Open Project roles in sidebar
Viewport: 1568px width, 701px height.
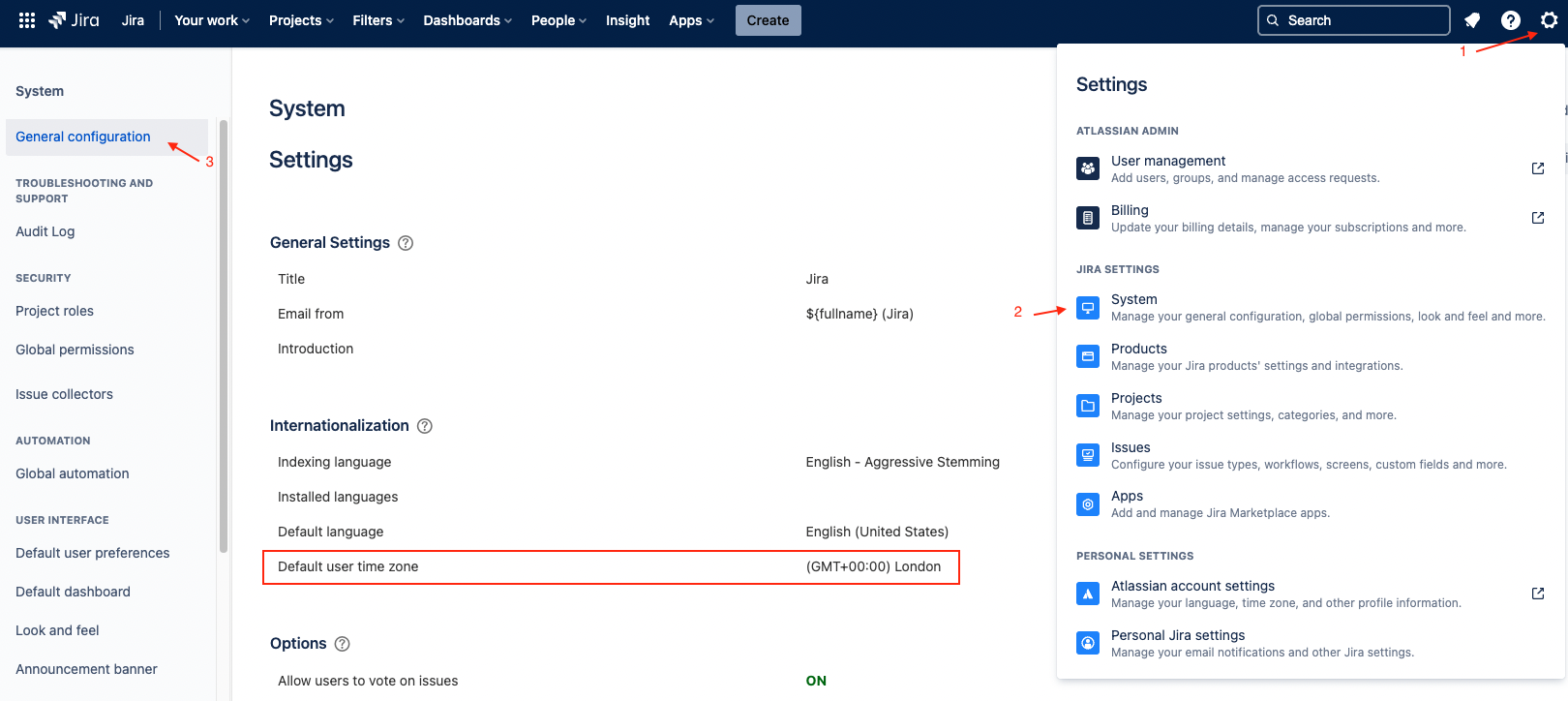tap(54, 311)
